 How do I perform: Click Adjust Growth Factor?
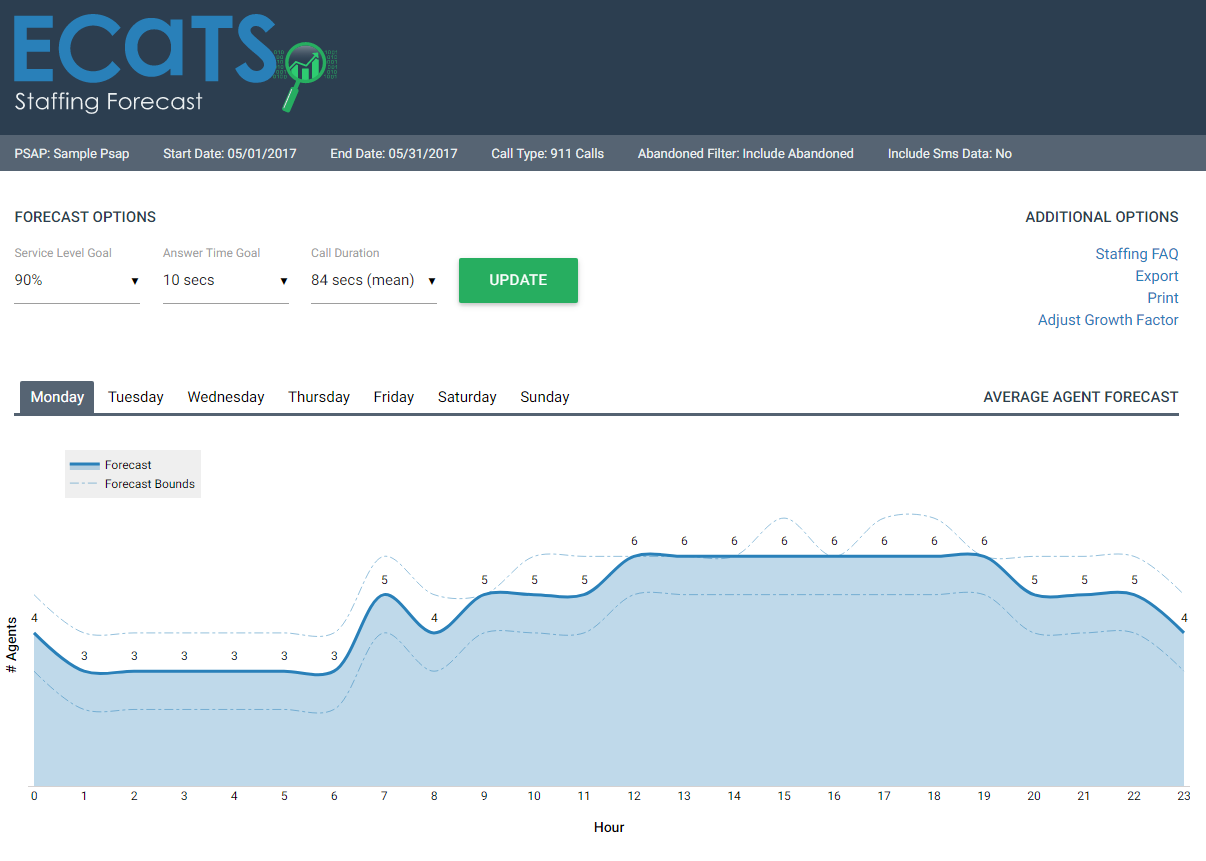pos(1108,320)
